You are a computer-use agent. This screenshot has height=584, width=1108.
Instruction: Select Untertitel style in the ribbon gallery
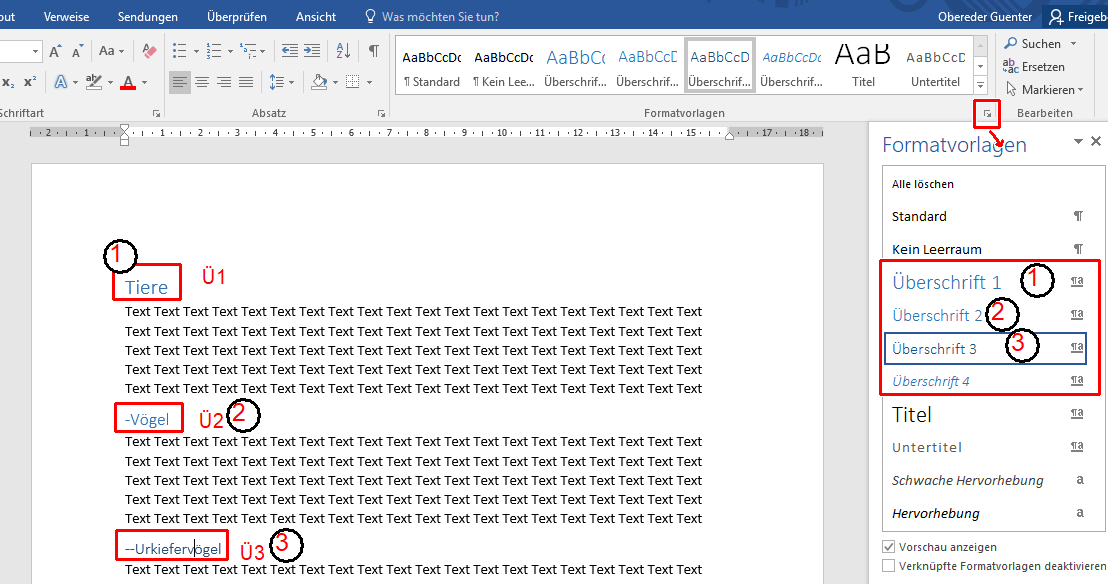(935, 66)
